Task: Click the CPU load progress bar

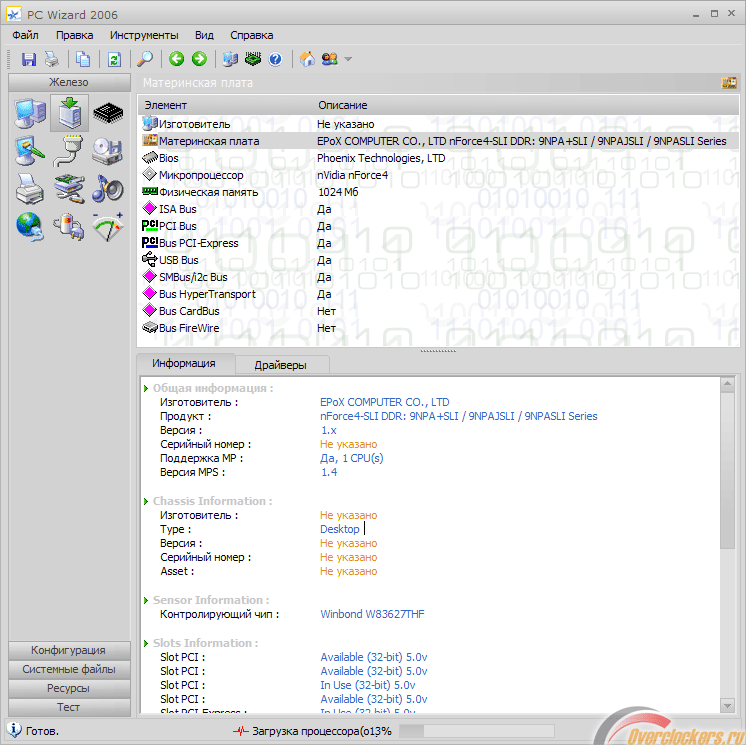Action: [x=476, y=731]
